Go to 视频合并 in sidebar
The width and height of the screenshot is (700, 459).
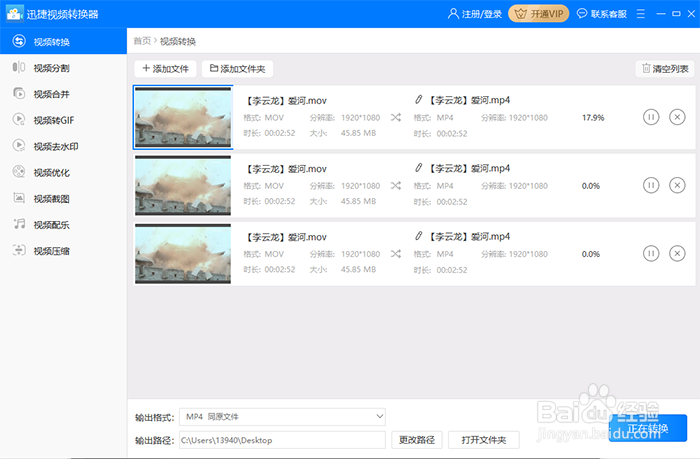tap(51, 94)
